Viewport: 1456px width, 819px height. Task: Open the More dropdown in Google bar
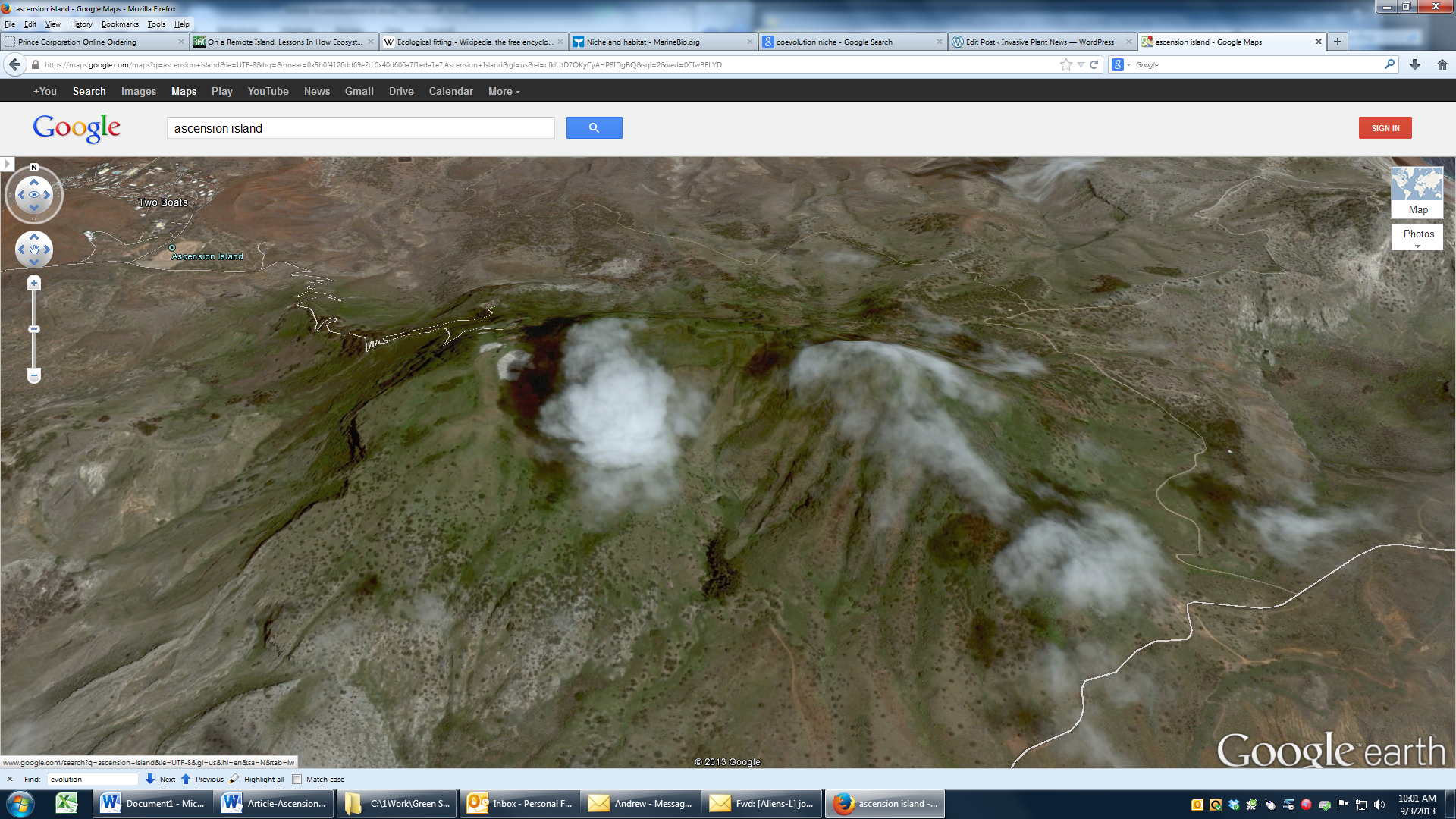tap(504, 91)
